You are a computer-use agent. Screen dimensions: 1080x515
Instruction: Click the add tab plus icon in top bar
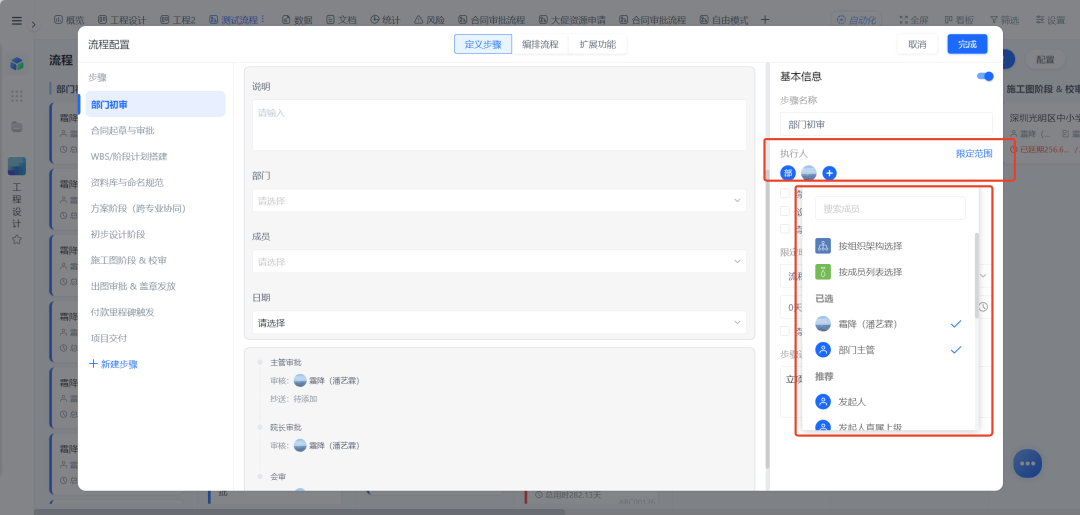click(765, 19)
